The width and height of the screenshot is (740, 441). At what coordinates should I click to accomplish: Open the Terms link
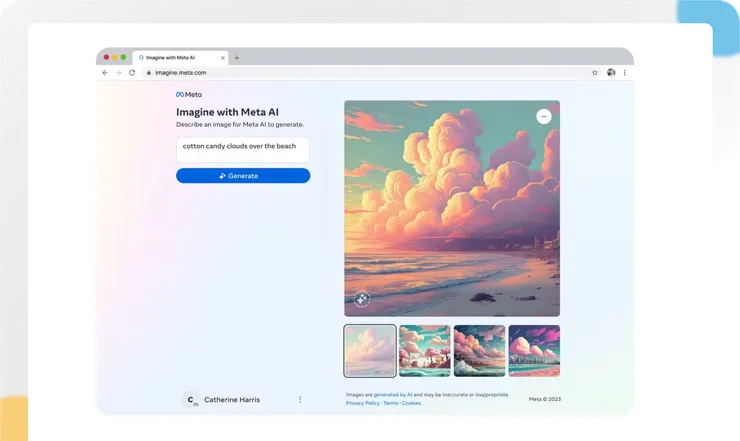(x=390, y=403)
